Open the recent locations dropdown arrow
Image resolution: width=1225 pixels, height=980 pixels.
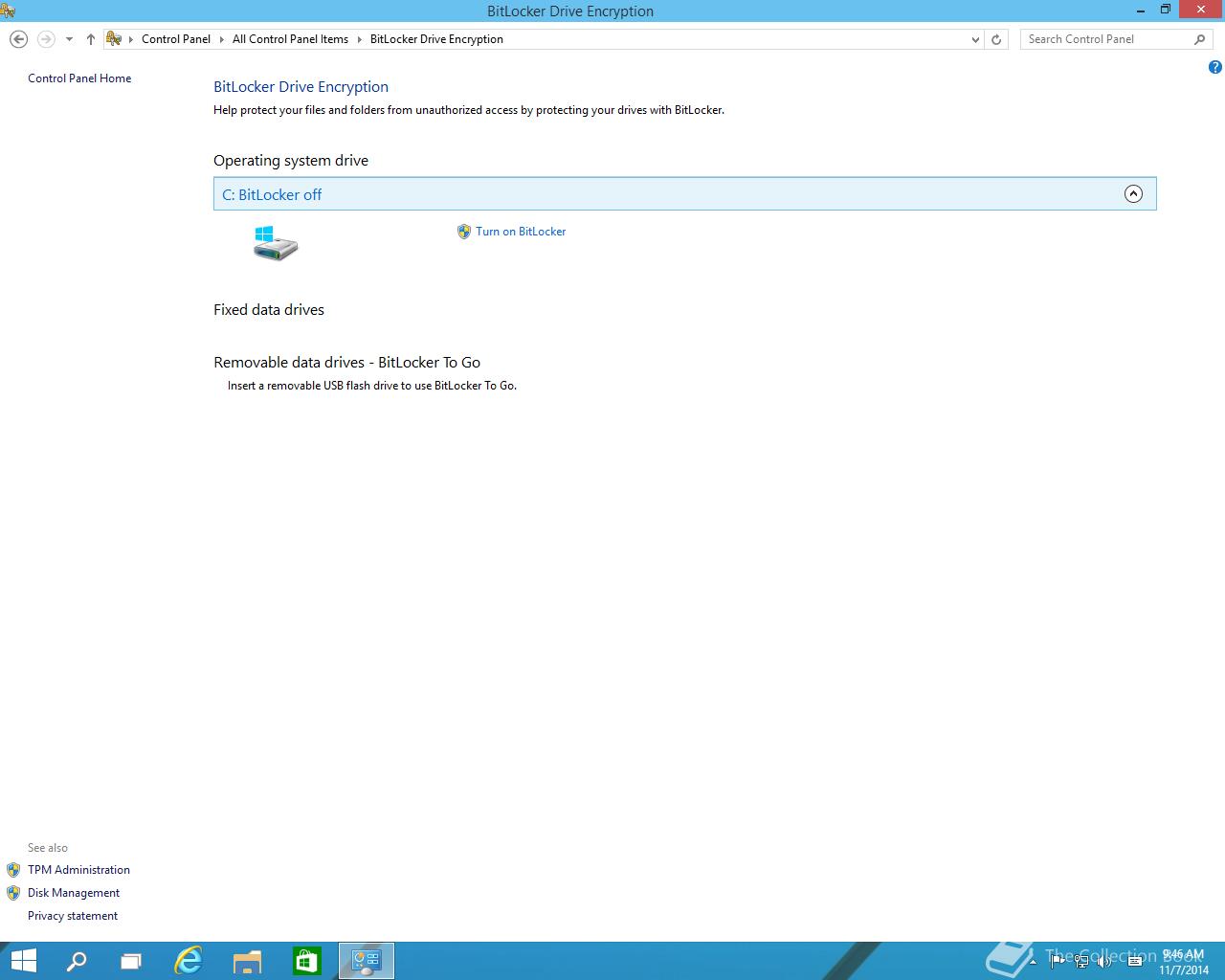pyautogui.click(x=69, y=39)
